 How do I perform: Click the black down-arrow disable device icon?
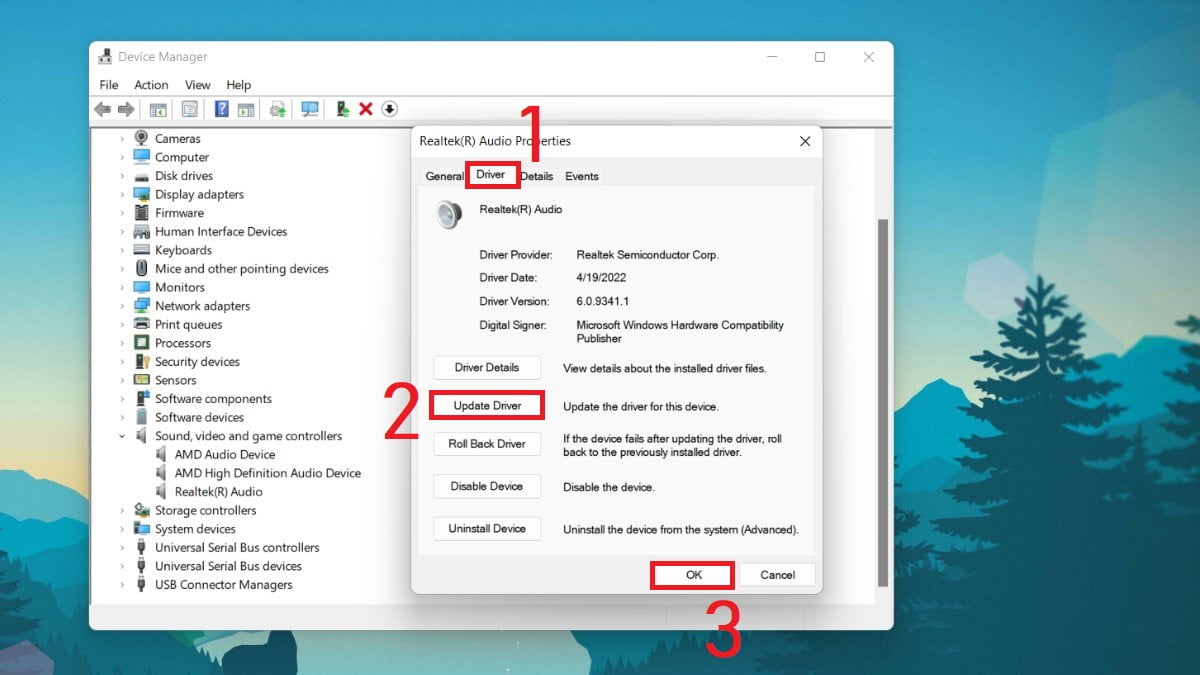(x=390, y=109)
